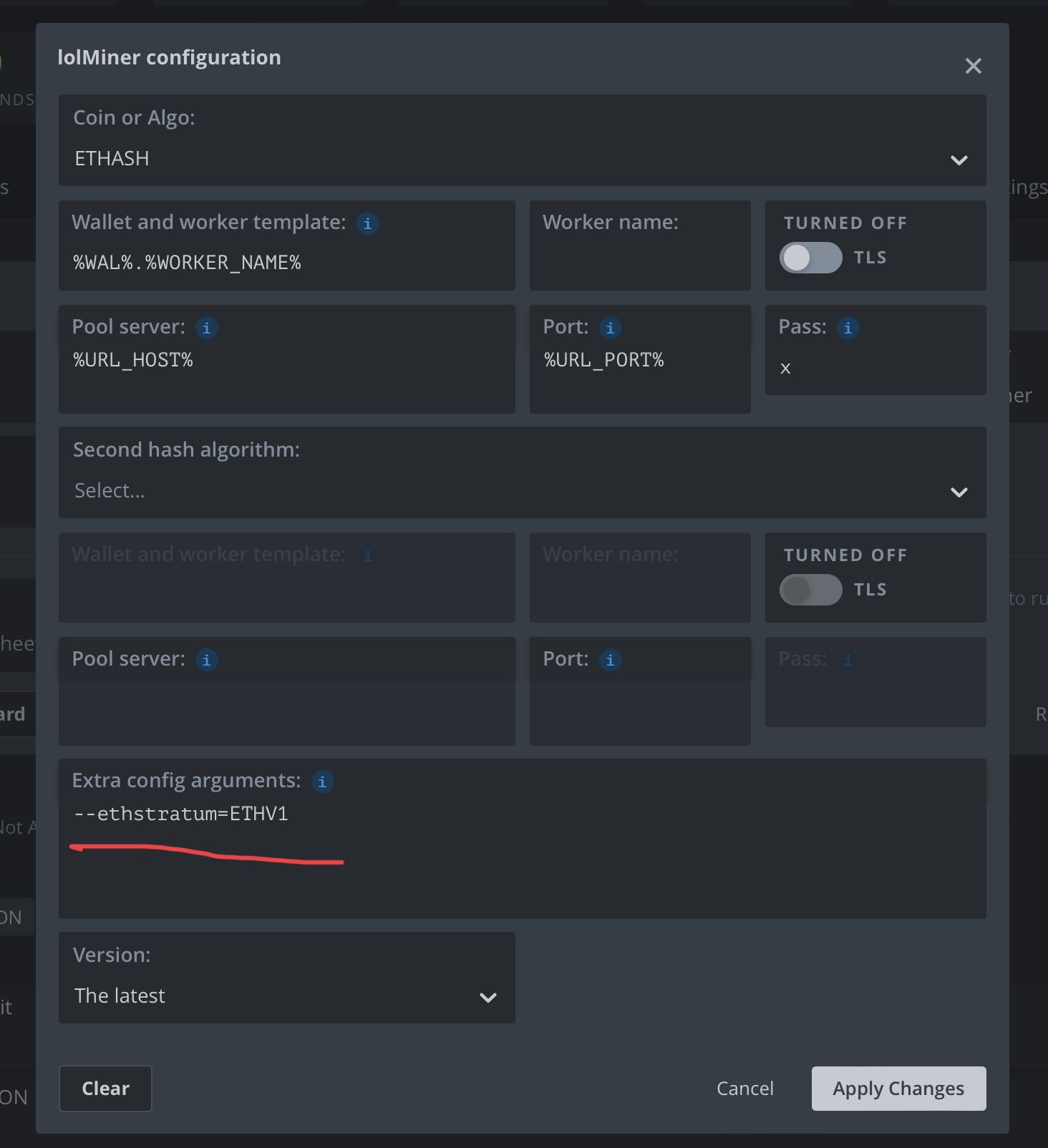Click the second Worker name field
1048x1148 pixels.
pyautogui.click(x=640, y=578)
